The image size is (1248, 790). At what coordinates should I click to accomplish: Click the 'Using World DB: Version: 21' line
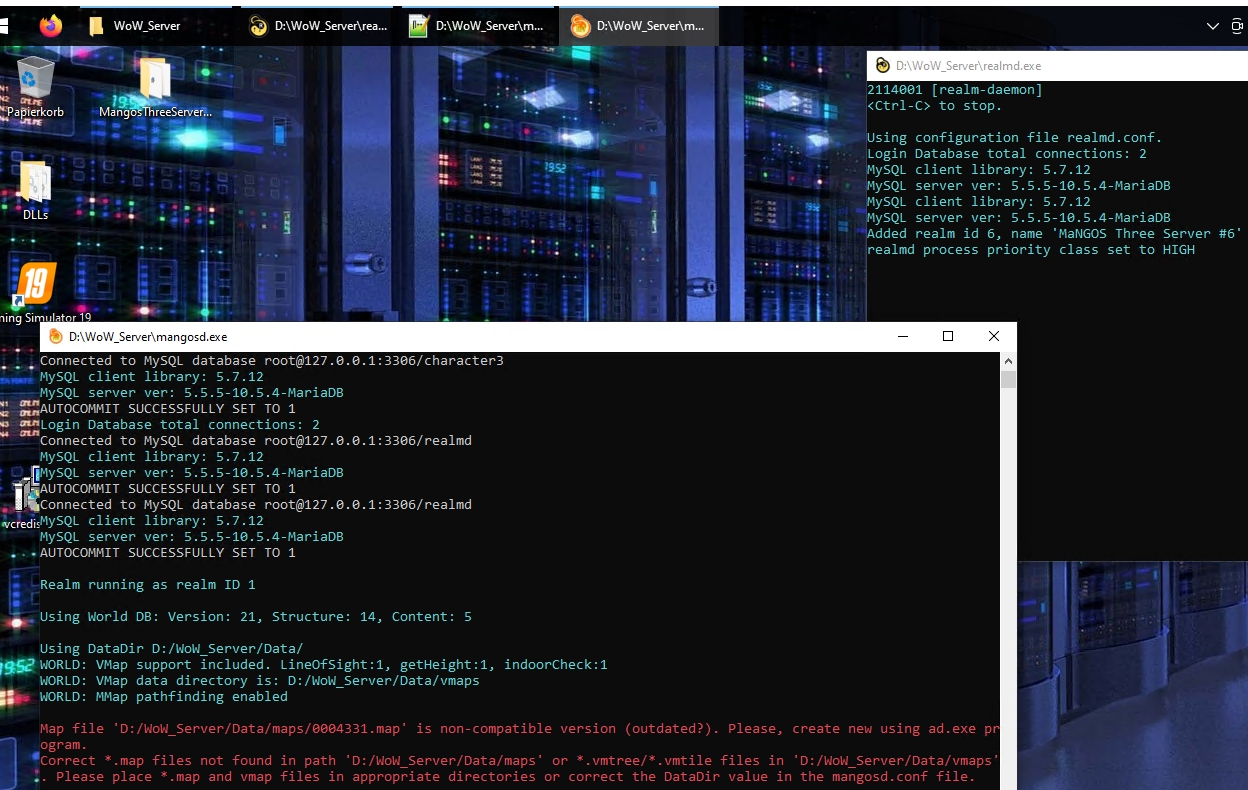pos(256,617)
